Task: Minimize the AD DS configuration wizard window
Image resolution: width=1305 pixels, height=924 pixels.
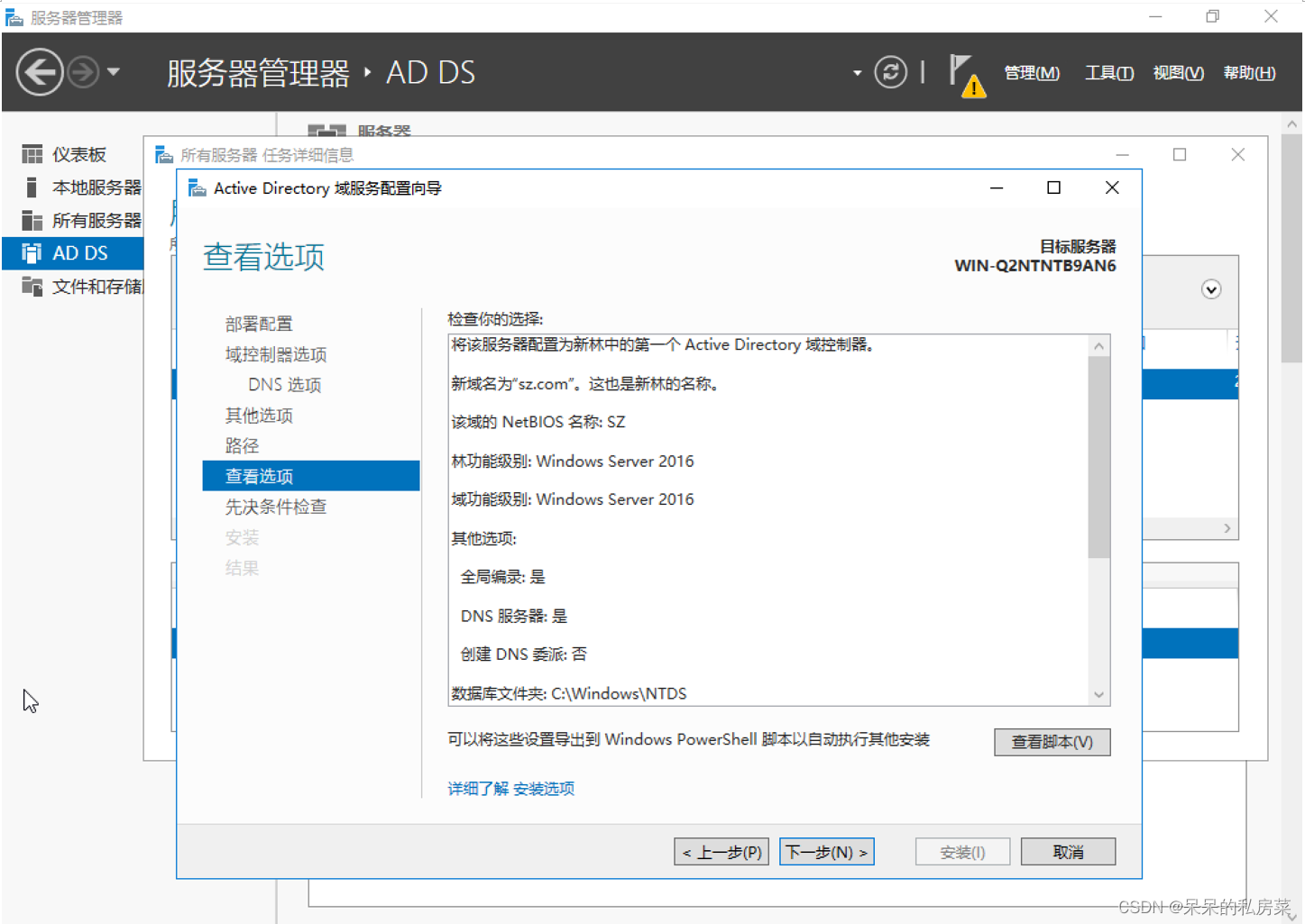Action: click(x=997, y=188)
